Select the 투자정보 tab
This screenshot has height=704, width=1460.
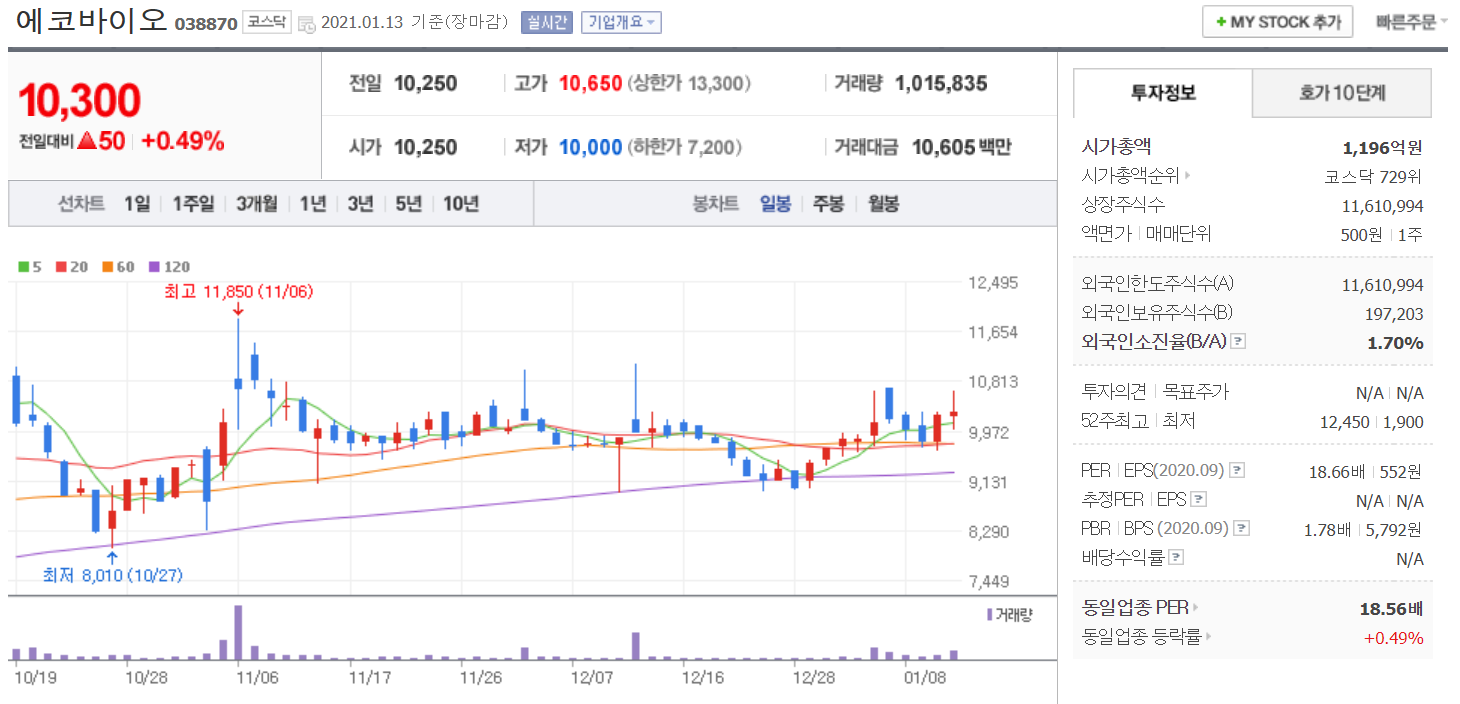(1162, 93)
